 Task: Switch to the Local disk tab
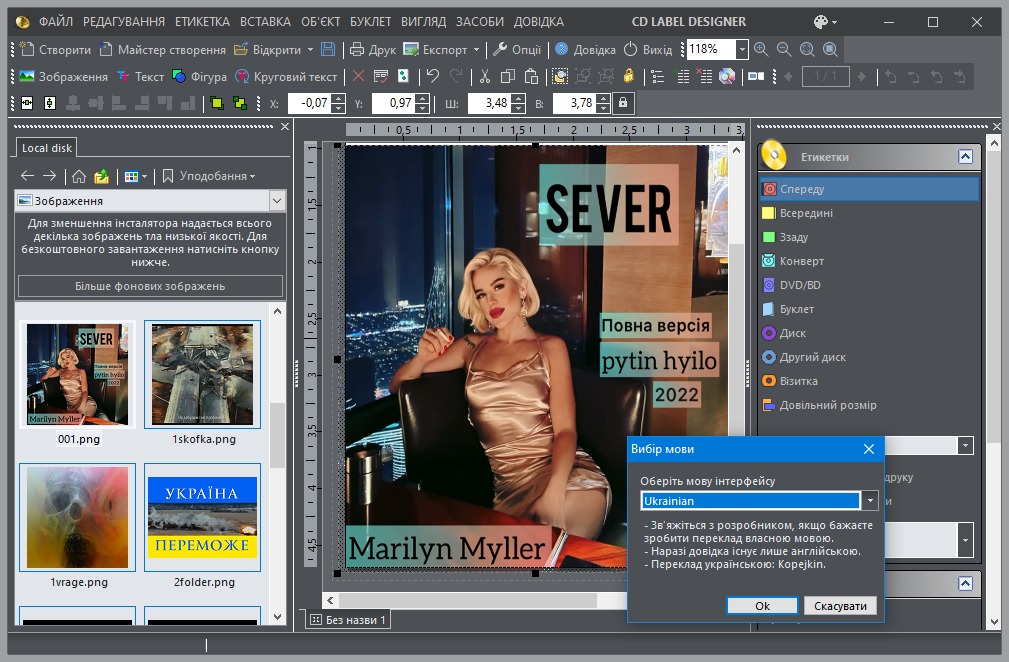tap(46, 148)
